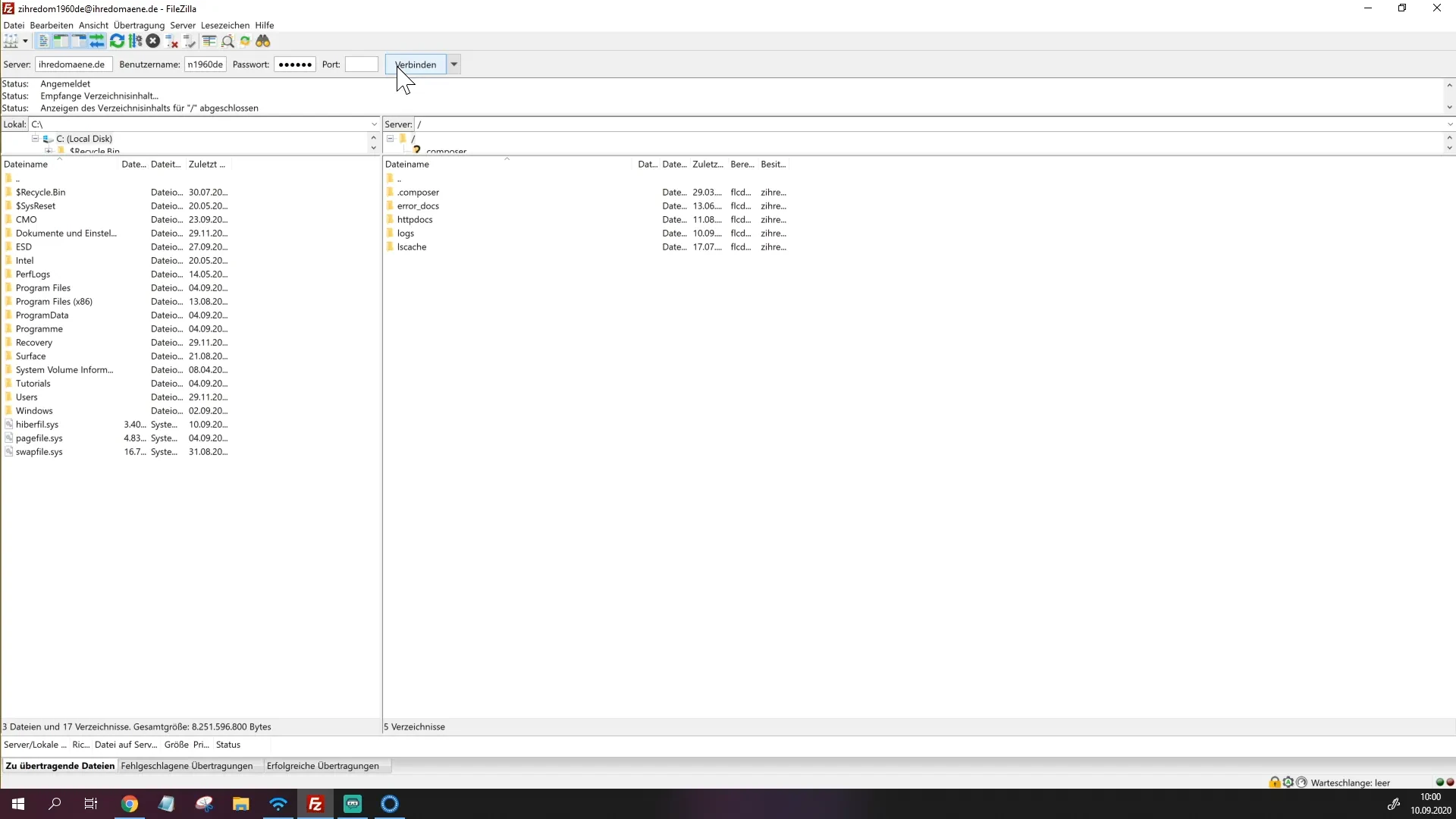The image size is (1456, 819).
Task: Click the Server host input field
Action: (74, 64)
